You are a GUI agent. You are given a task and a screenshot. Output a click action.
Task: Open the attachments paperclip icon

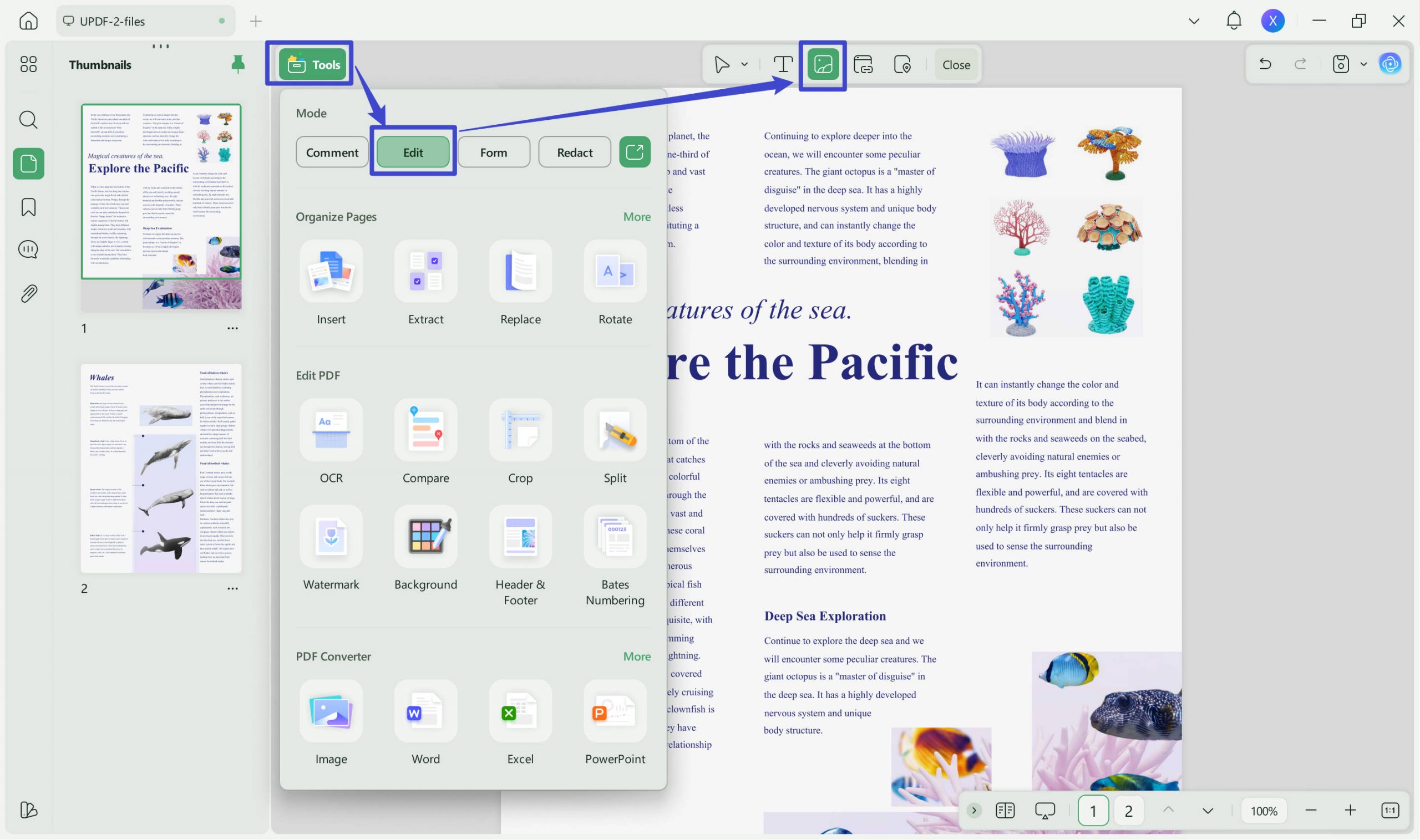[28, 294]
